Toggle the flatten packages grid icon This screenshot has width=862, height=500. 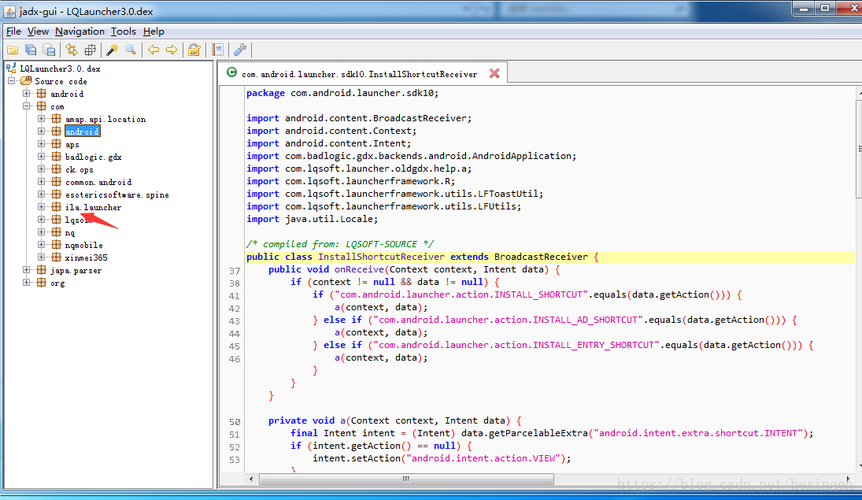(x=90, y=50)
